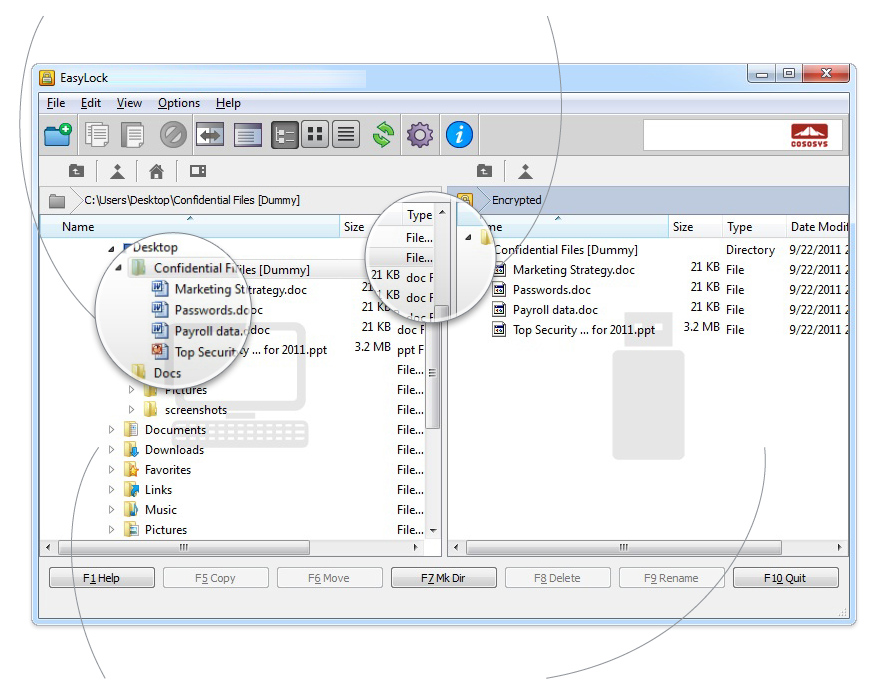Expand the Documents folder in tree
Image resolution: width=880 pixels, height=700 pixels.
112,430
